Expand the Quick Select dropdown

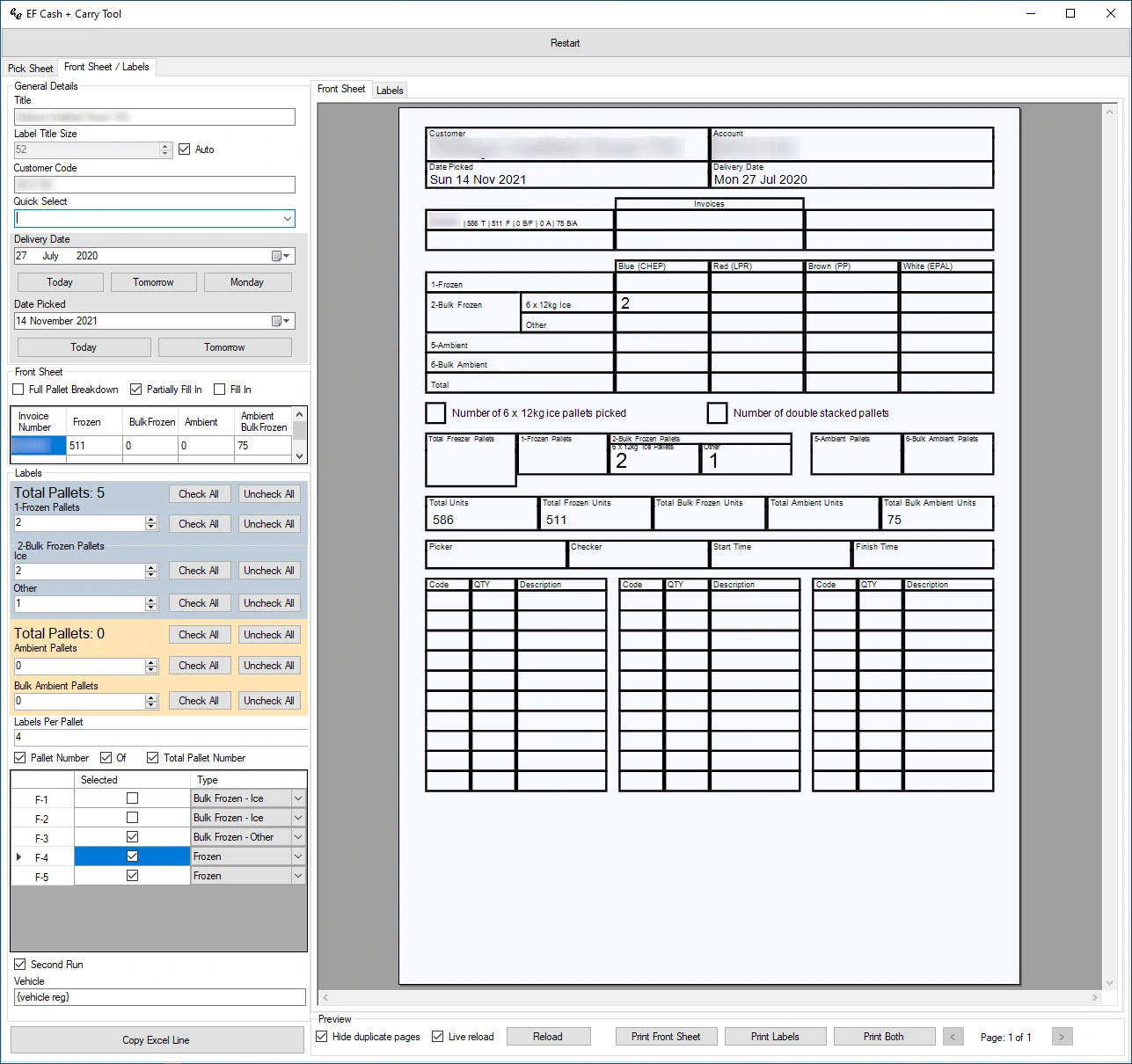click(287, 219)
